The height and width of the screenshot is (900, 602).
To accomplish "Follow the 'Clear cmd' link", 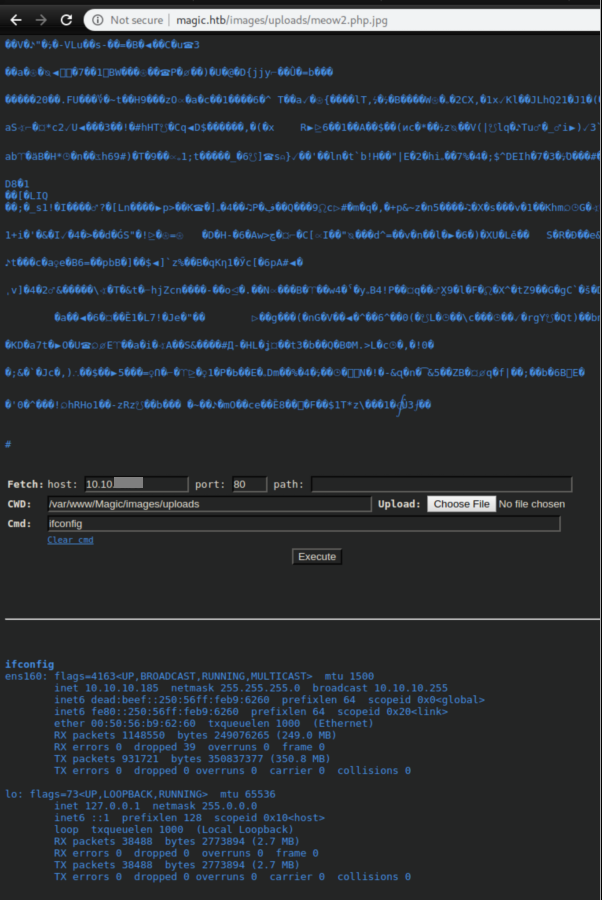I will click(70, 540).
